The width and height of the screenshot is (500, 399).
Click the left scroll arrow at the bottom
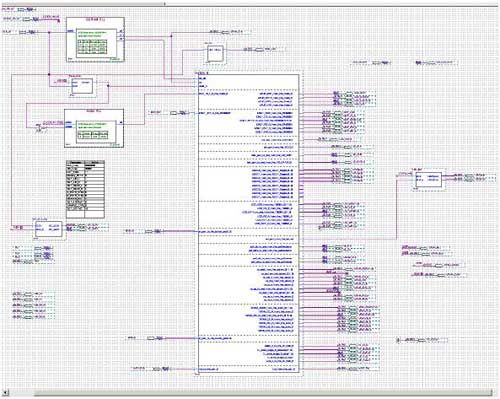[x=5, y=392]
